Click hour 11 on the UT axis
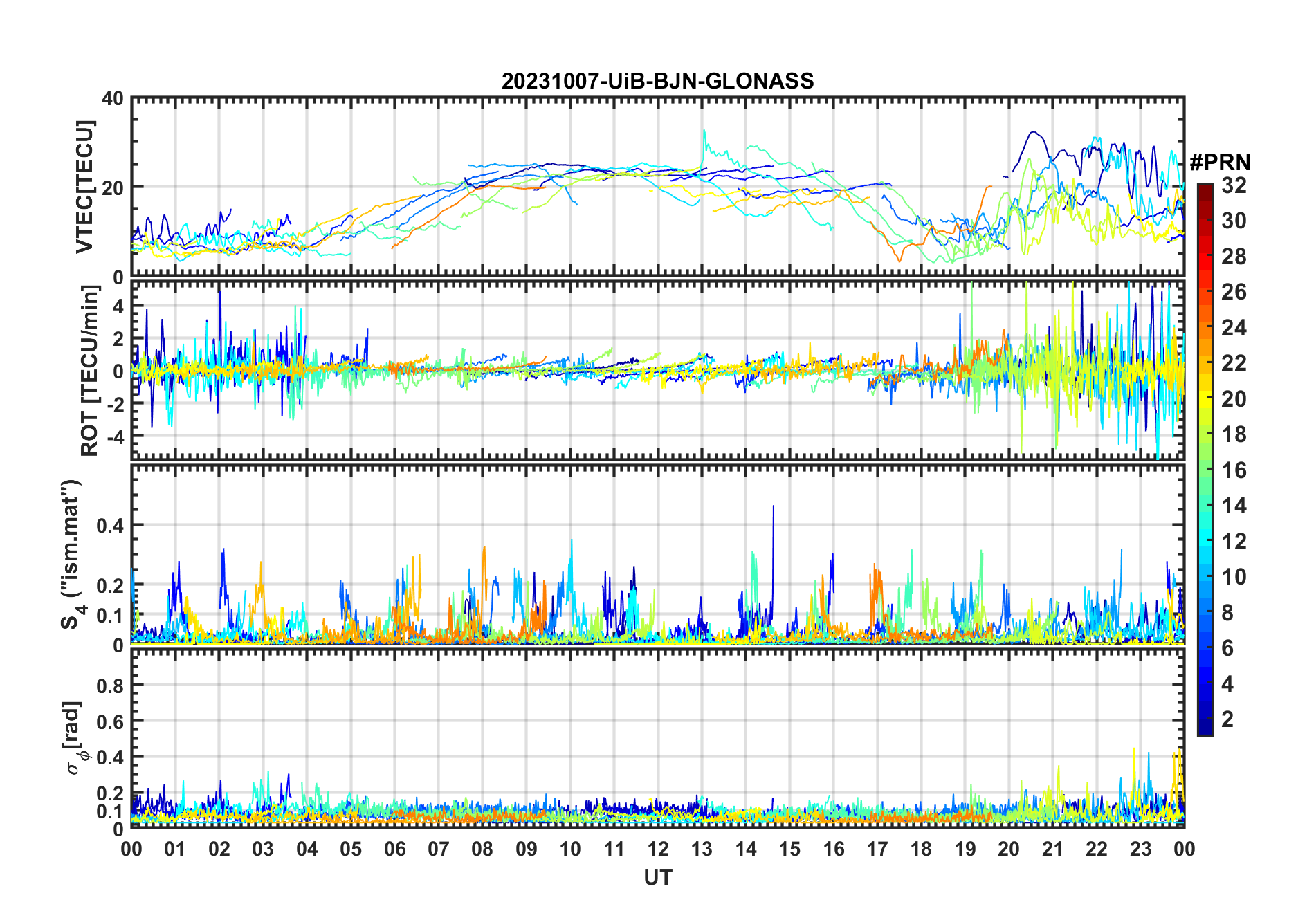Image resolution: width=1316 pixels, height=920 pixels. [614, 849]
